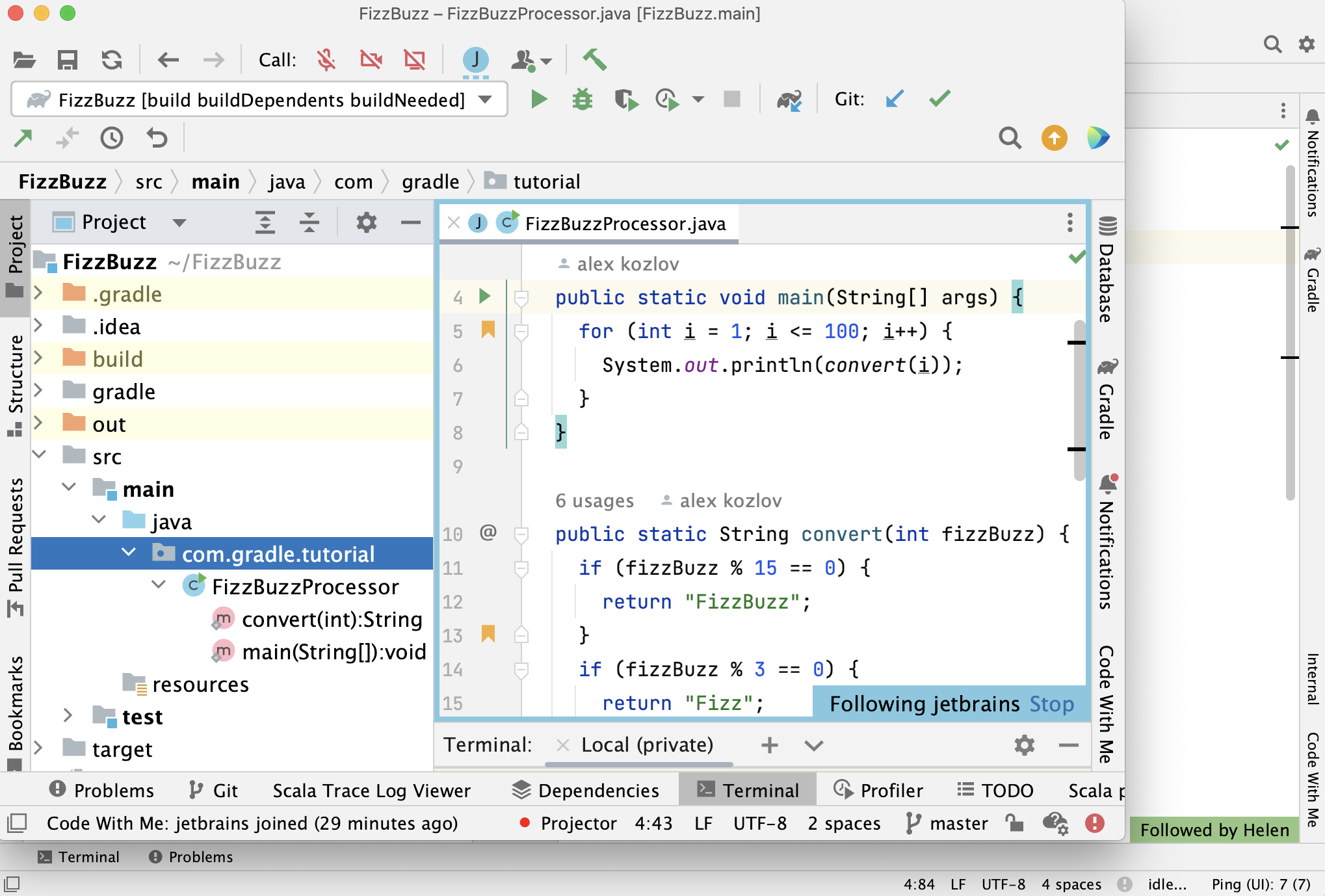Expand the .gradle folder

point(38,293)
